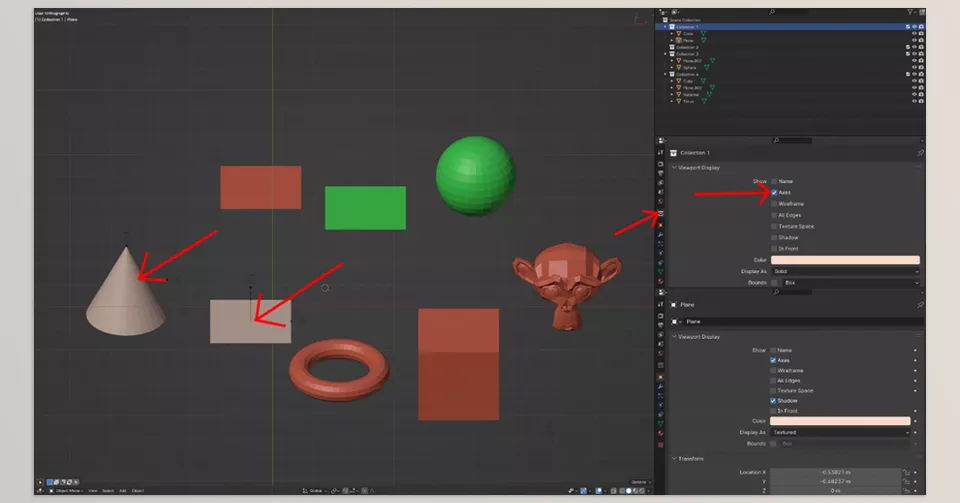Toggle Axes checkbox in Collection 1 panel

click(x=774, y=193)
